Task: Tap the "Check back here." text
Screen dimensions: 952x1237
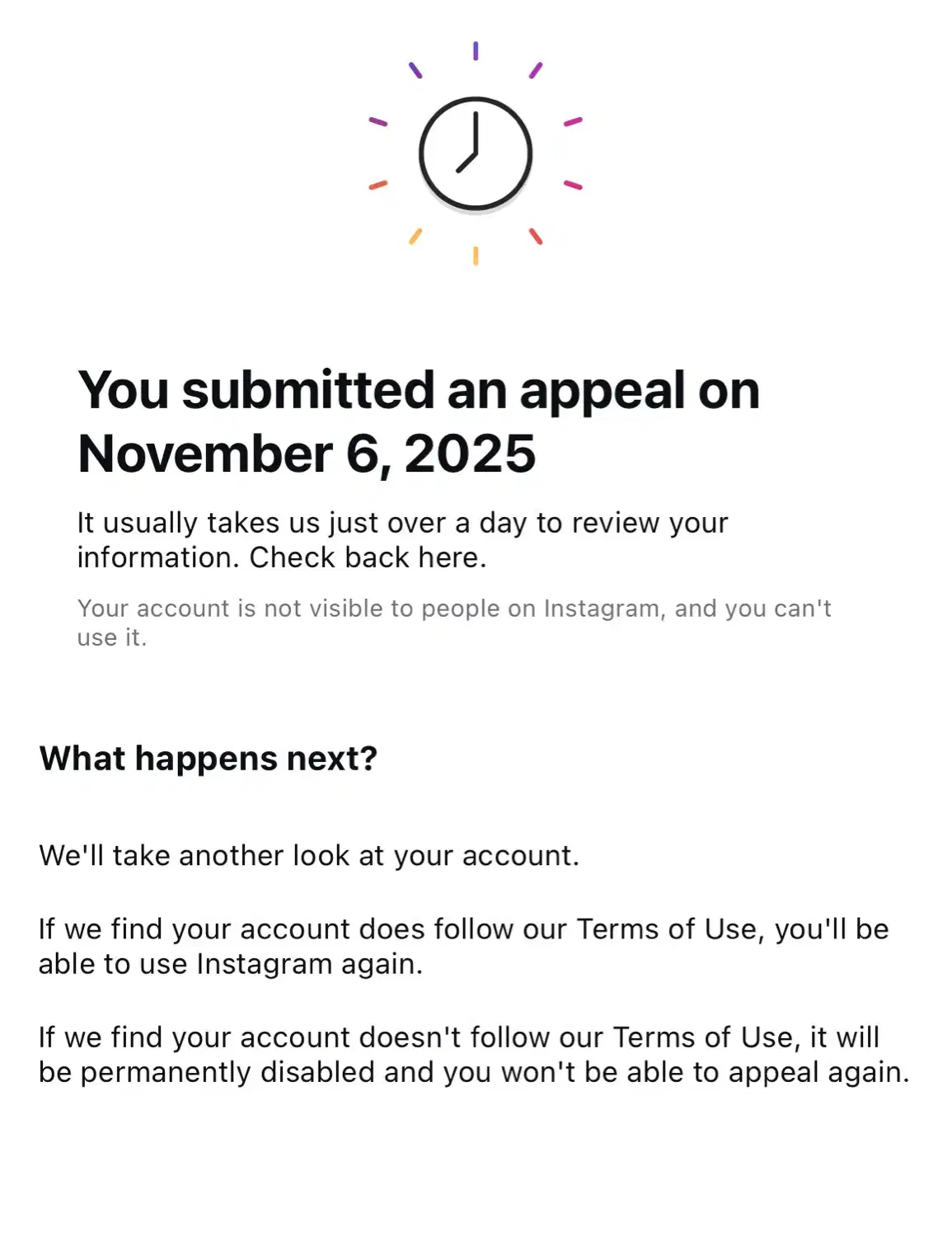Action: click(368, 557)
